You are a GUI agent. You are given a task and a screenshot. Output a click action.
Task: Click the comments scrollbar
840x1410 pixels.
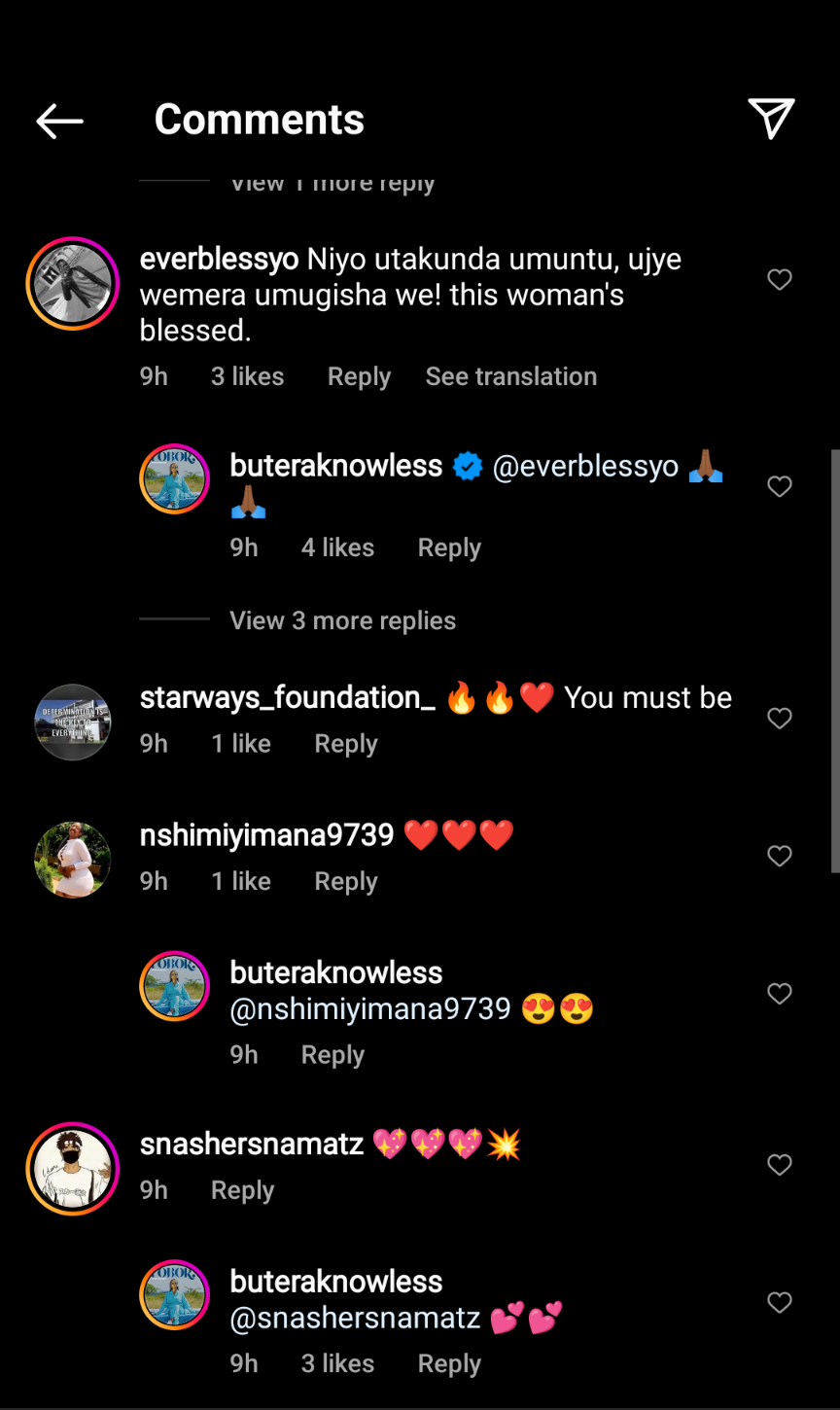click(x=835, y=661)
